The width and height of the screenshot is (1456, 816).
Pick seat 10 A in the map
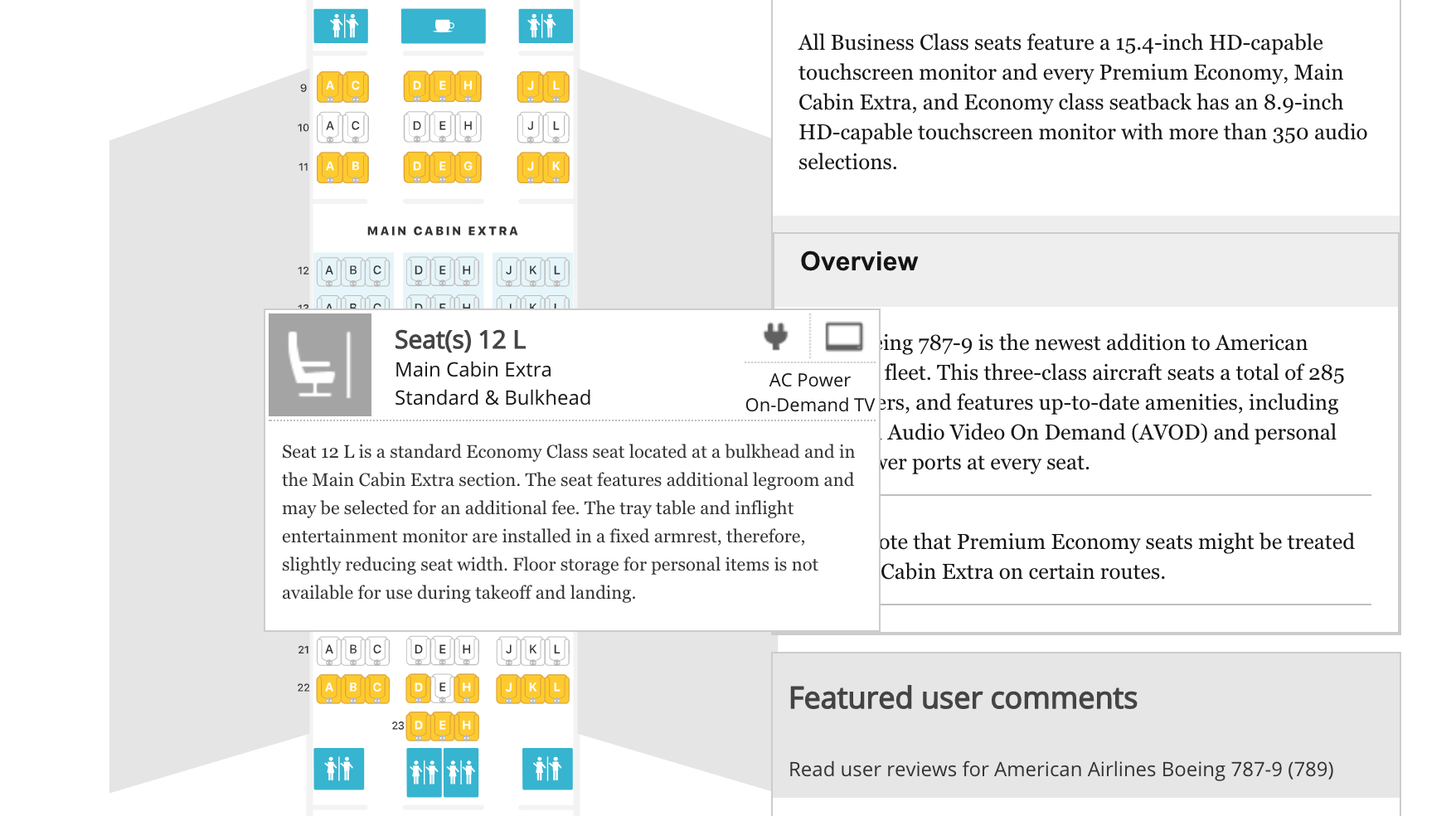(x=330, y=127)
